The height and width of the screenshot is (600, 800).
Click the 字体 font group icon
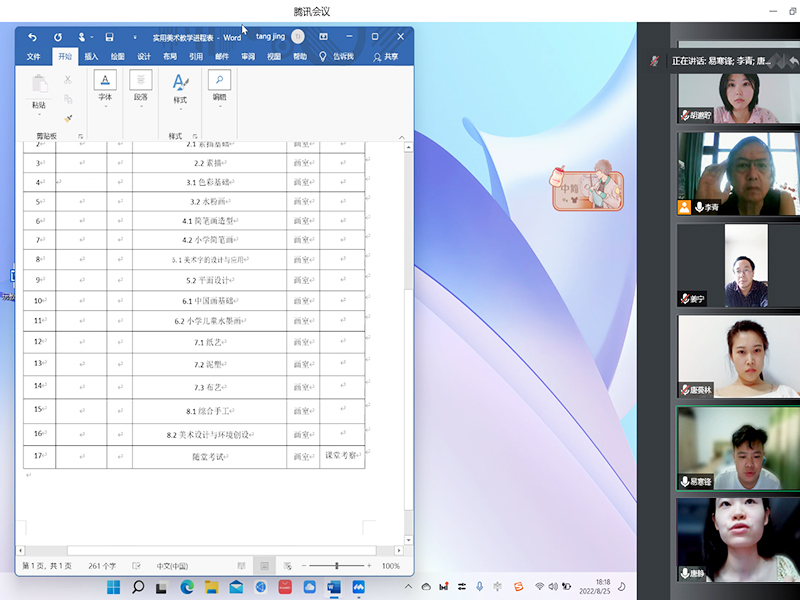tap(105, 80)
